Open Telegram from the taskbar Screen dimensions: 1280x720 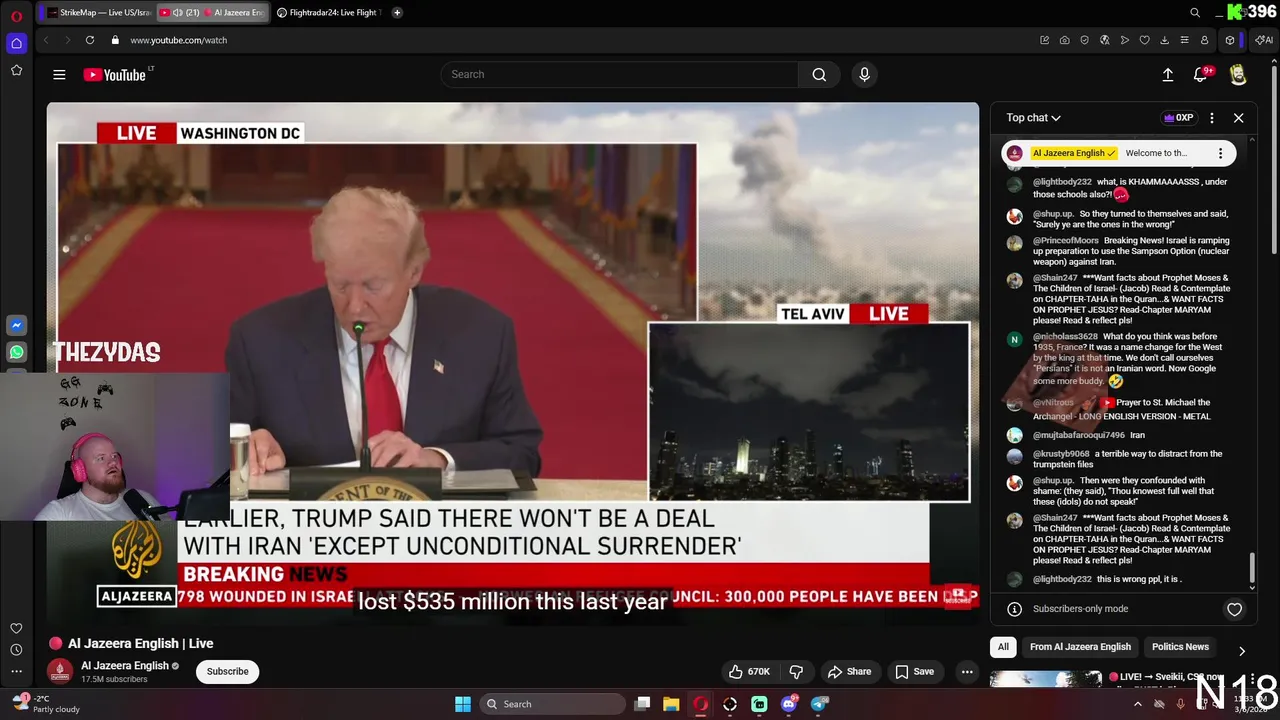tap(819, 704)
